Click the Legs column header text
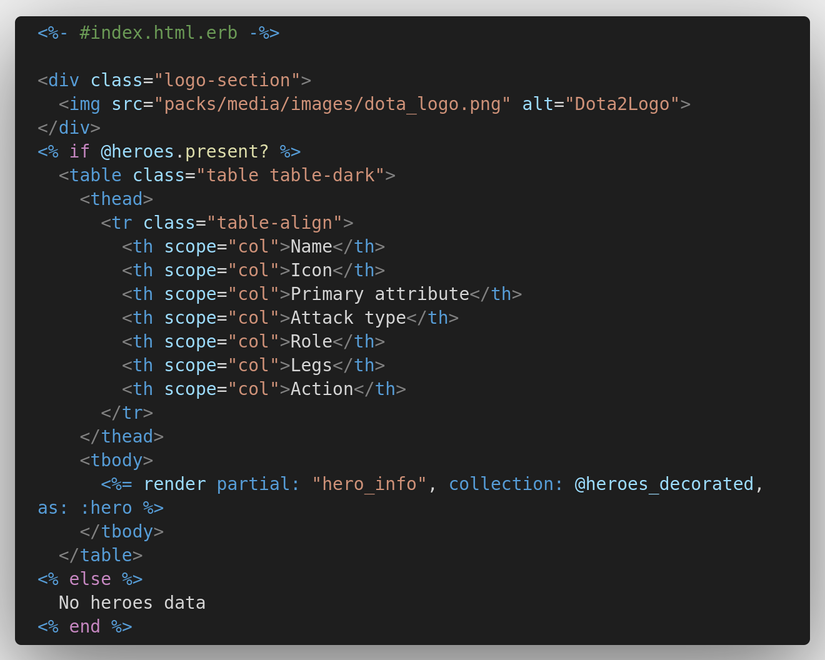Viewport: 825px width, 660px height. click(311, 365)
